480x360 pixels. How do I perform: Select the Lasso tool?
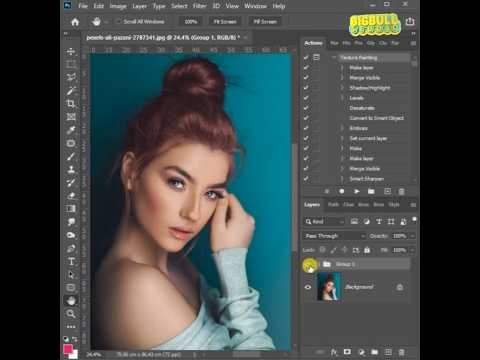(71, 77)
